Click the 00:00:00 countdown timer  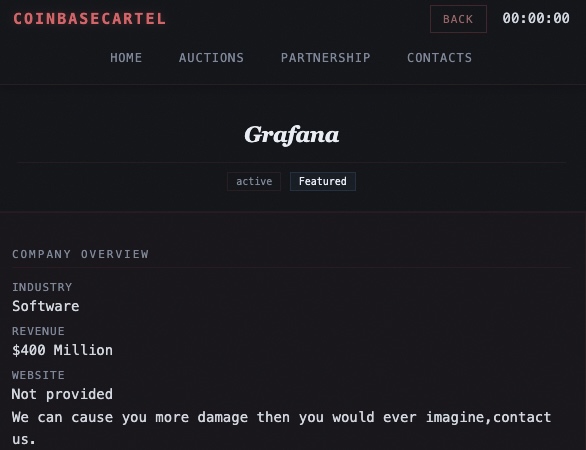[x=536, y=18]
